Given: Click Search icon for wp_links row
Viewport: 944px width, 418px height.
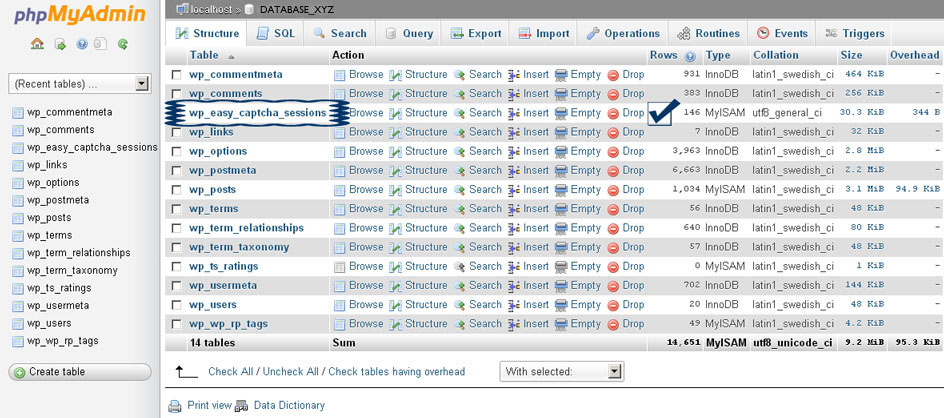Looking at the screenshot, I should tap(459, 133).
